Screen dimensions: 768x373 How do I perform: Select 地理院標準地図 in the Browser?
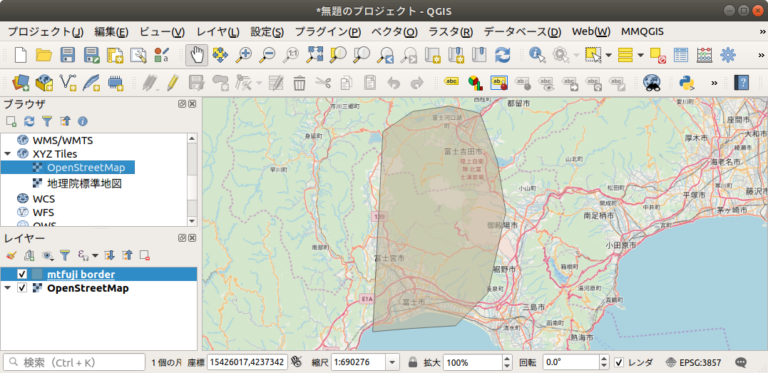pyautogui.click(x=84, y=184)
